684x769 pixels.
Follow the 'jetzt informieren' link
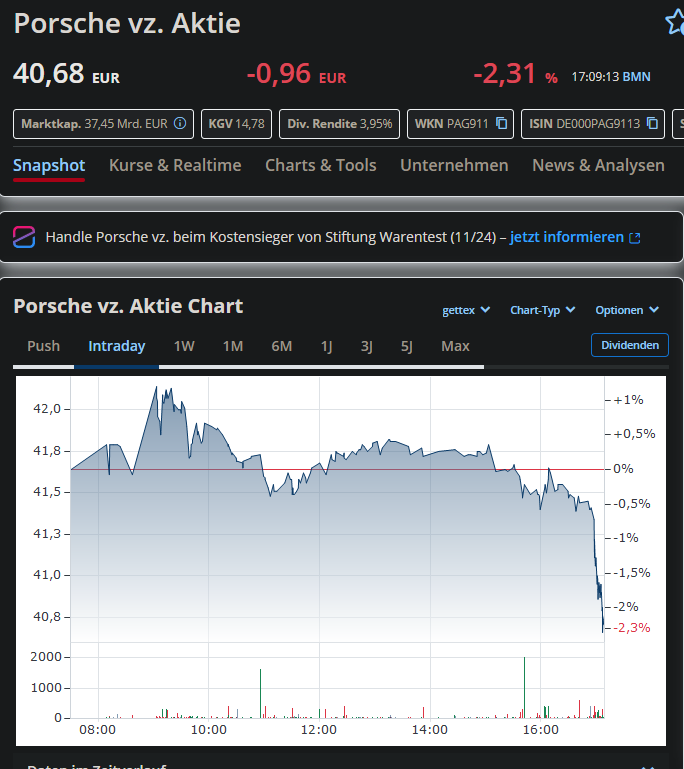tap(567, 238)
